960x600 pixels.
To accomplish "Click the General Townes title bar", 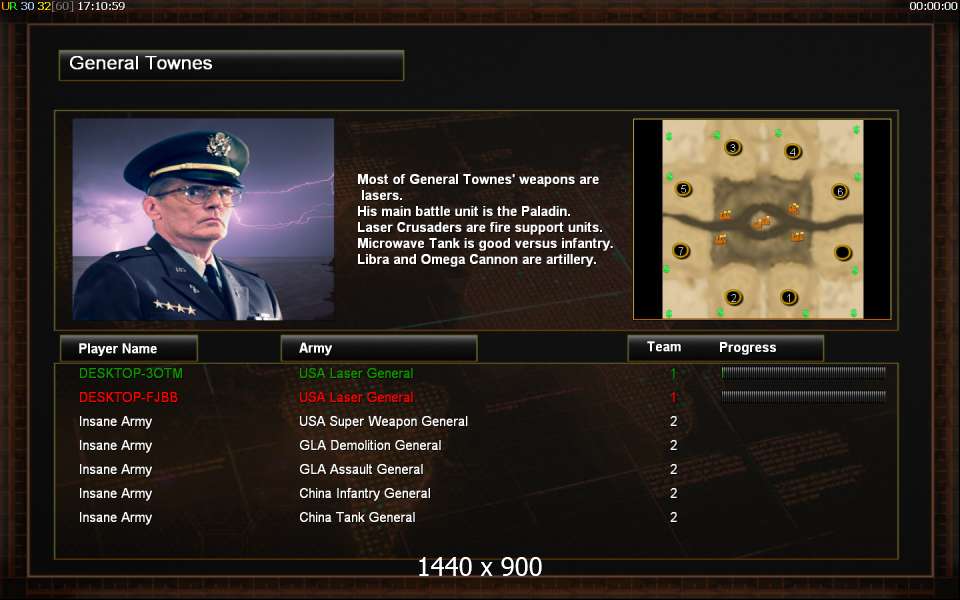I will pos(231,65).
